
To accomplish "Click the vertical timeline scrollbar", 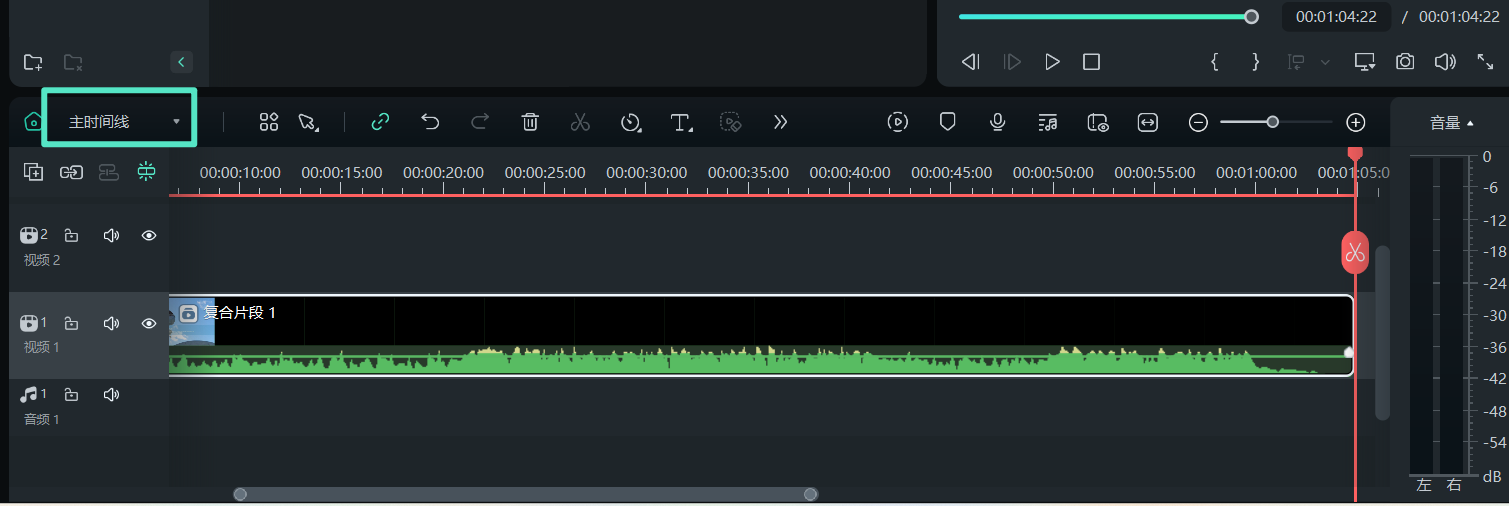I will pyautogui.click(x=1383, y=332).
